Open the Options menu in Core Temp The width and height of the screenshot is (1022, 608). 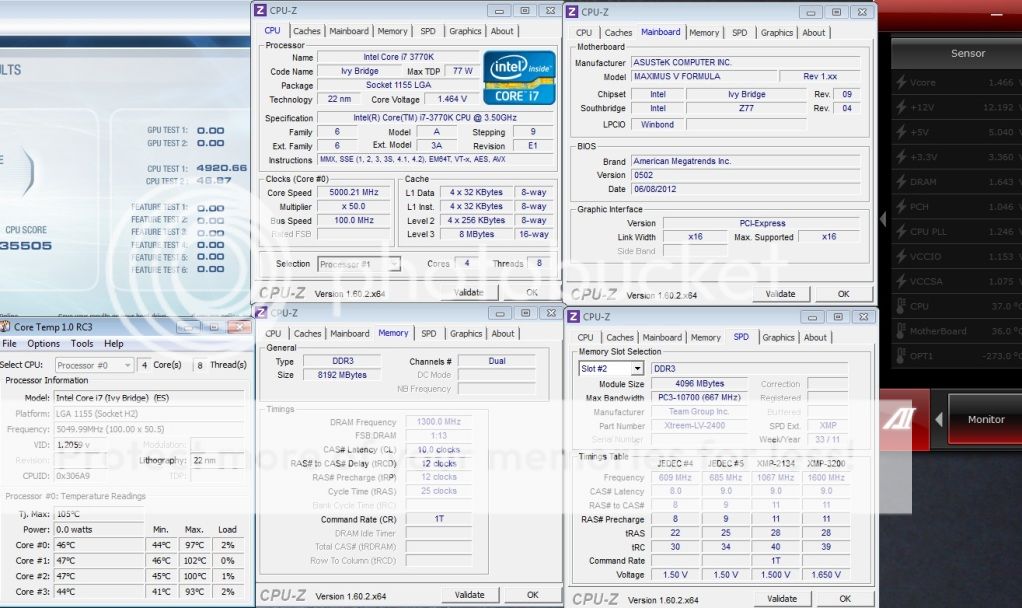click(44, 343)
